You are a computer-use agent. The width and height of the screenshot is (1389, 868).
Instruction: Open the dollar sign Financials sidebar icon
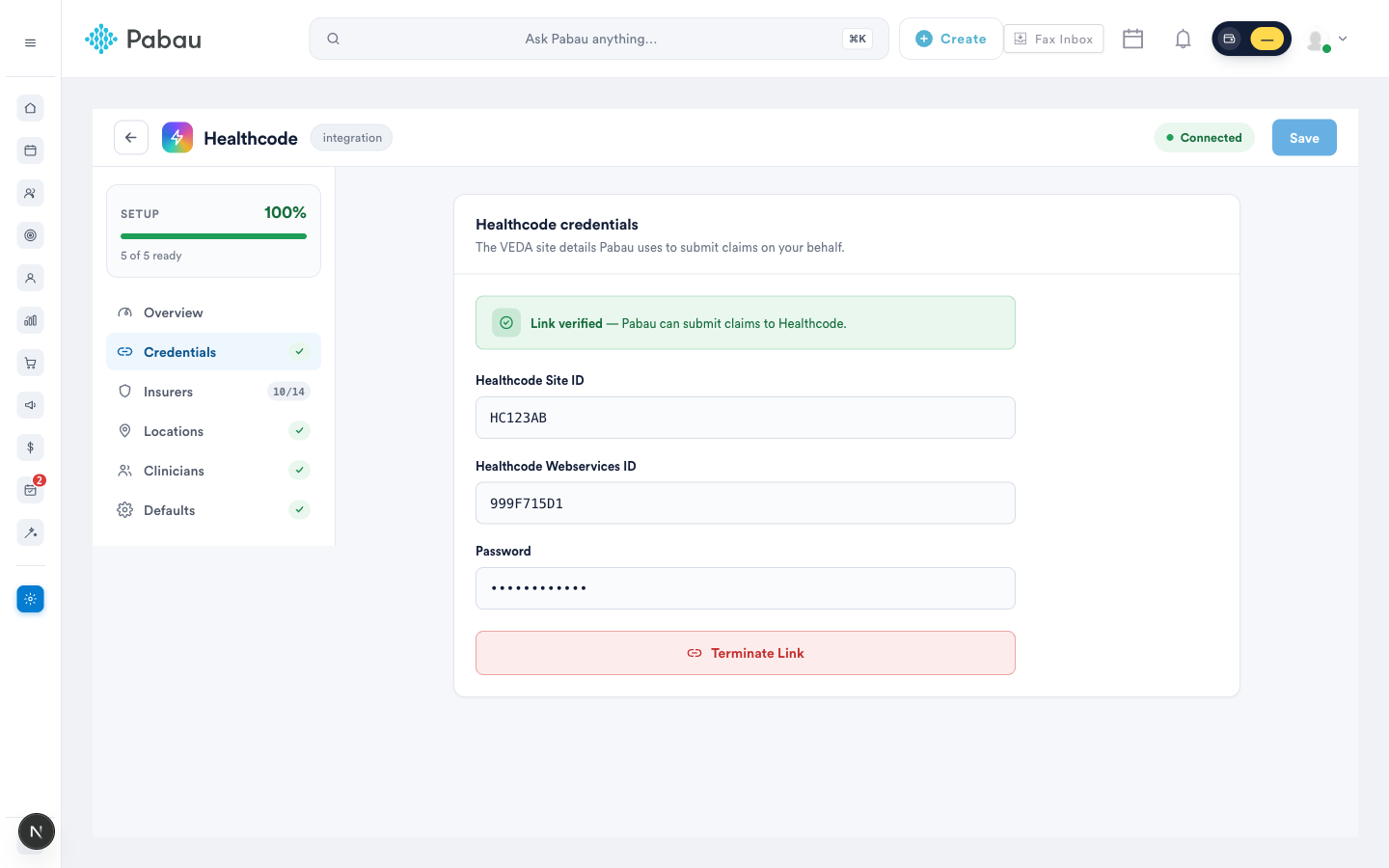tap(30, 448)
